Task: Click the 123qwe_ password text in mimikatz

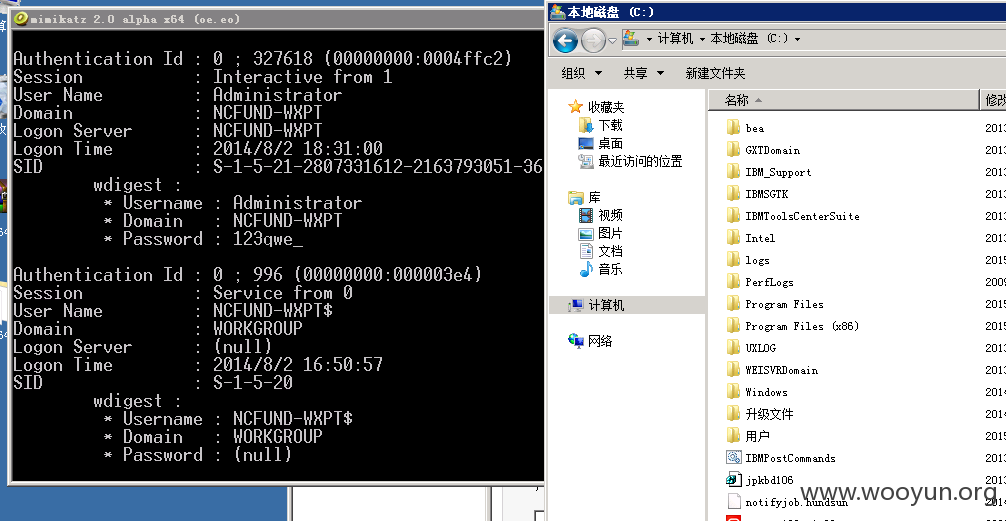Action: click(268, 239)
